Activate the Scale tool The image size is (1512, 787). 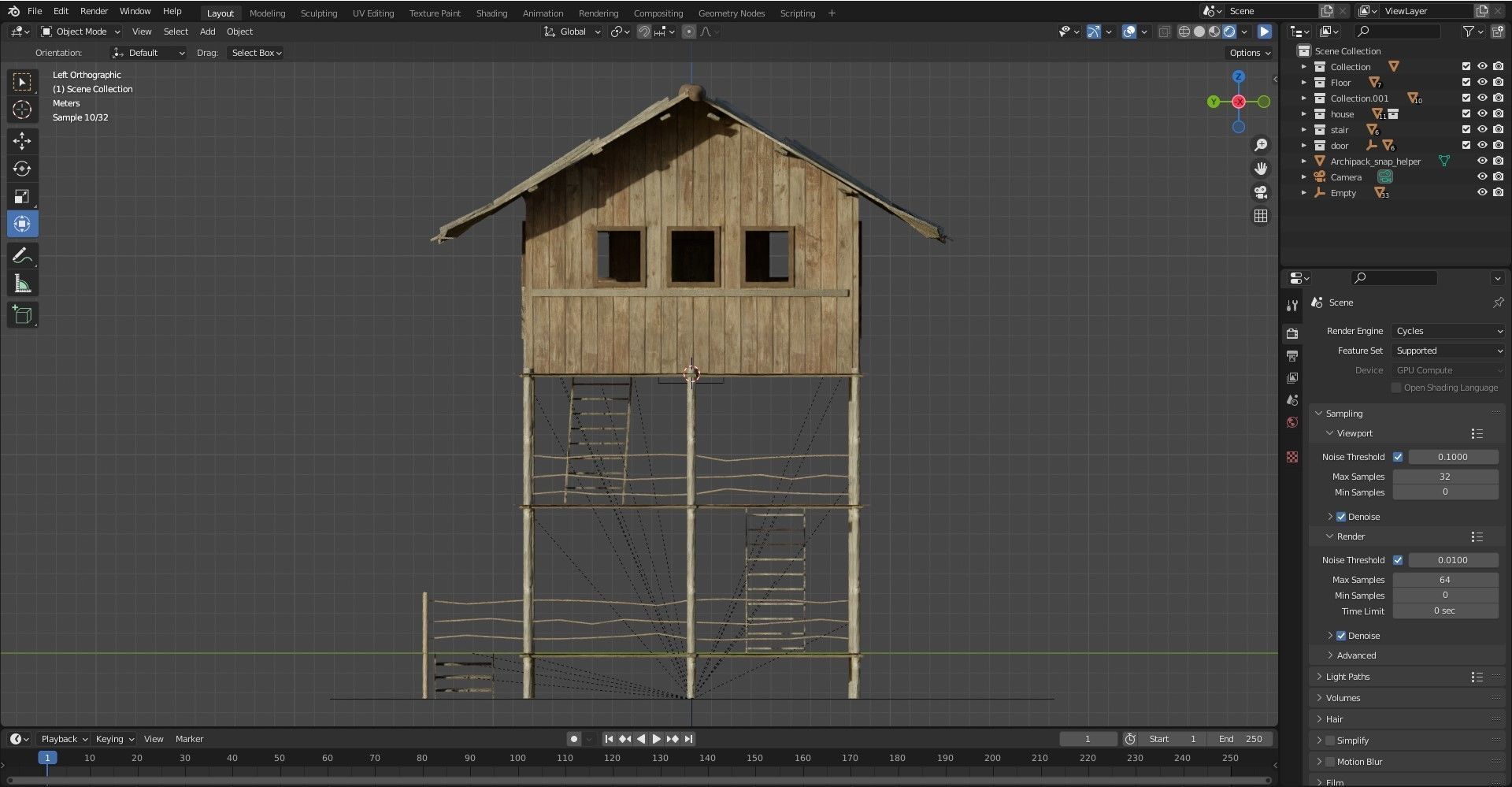point(22,196)
